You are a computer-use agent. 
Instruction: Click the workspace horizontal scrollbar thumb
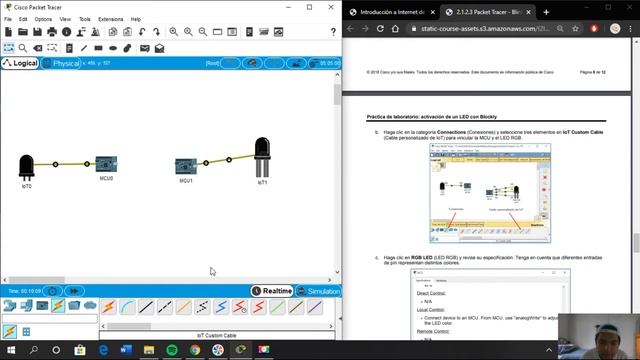pos(37,280)
